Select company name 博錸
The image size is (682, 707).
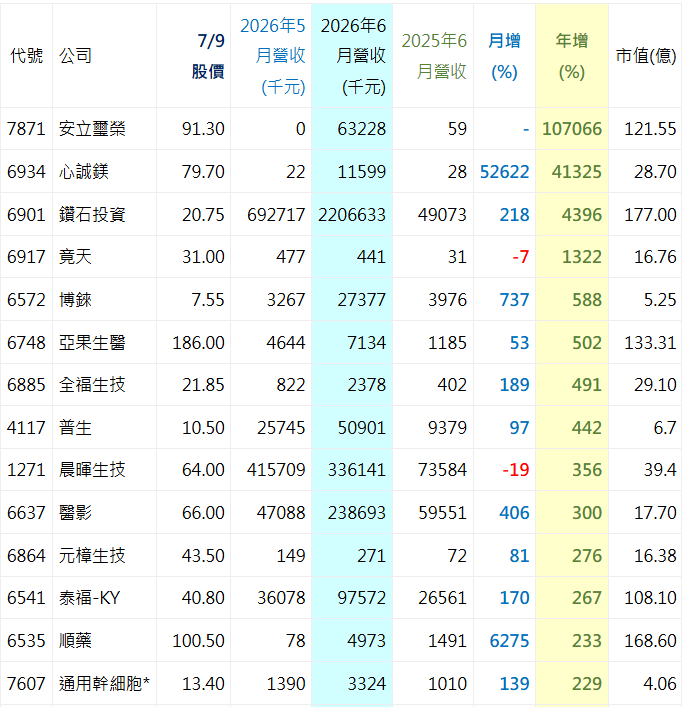(75, 300)
